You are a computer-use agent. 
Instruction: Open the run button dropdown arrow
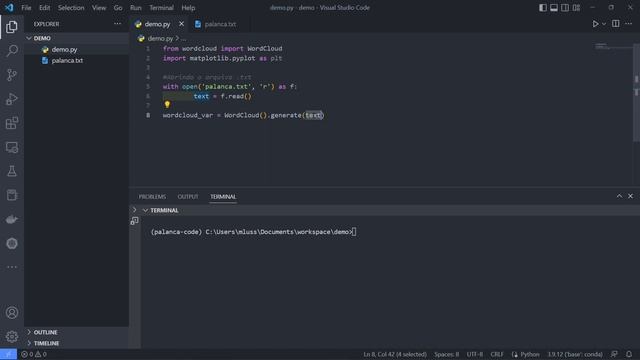604,24
